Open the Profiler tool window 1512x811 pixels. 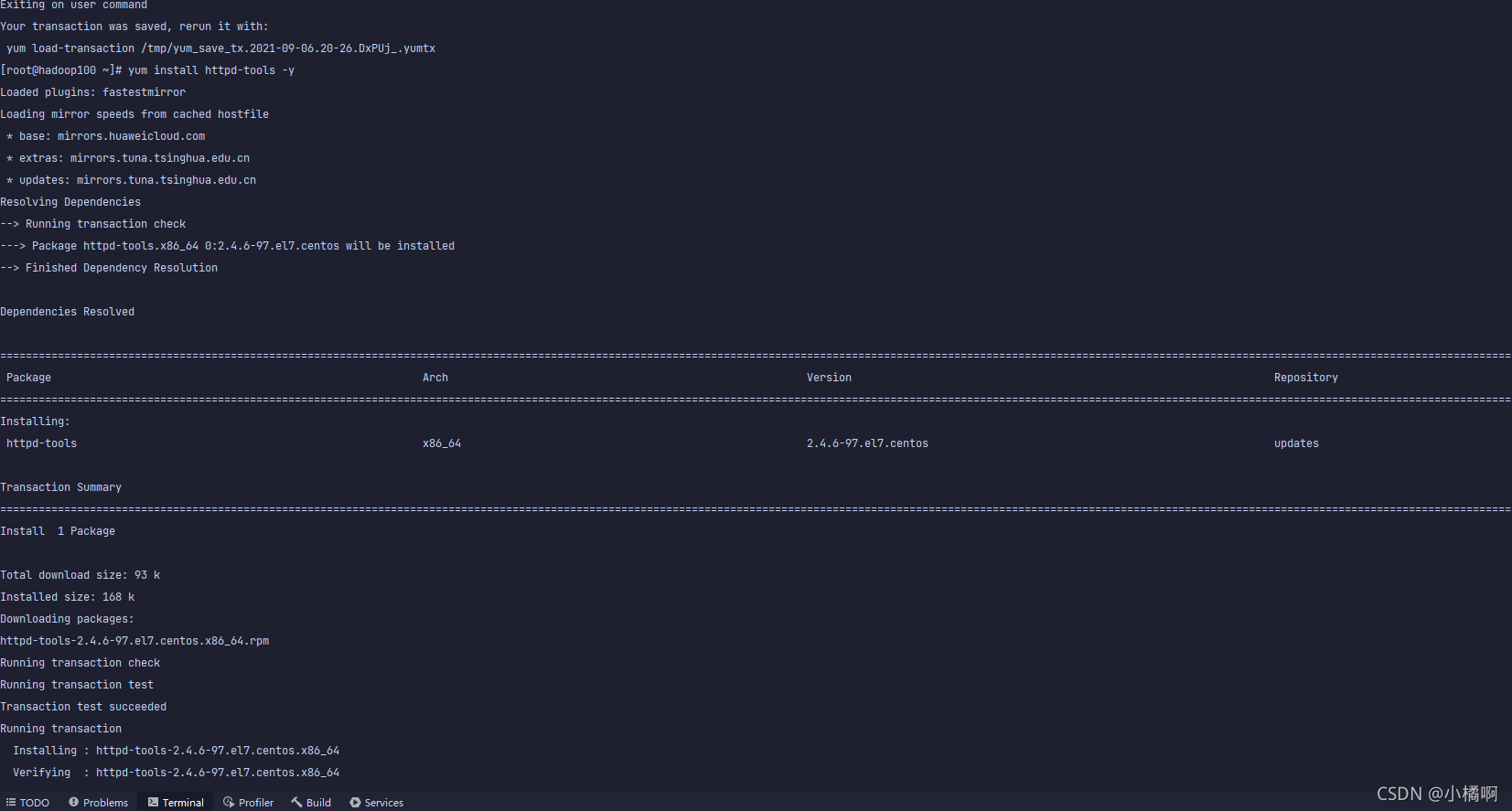point(248,802)
